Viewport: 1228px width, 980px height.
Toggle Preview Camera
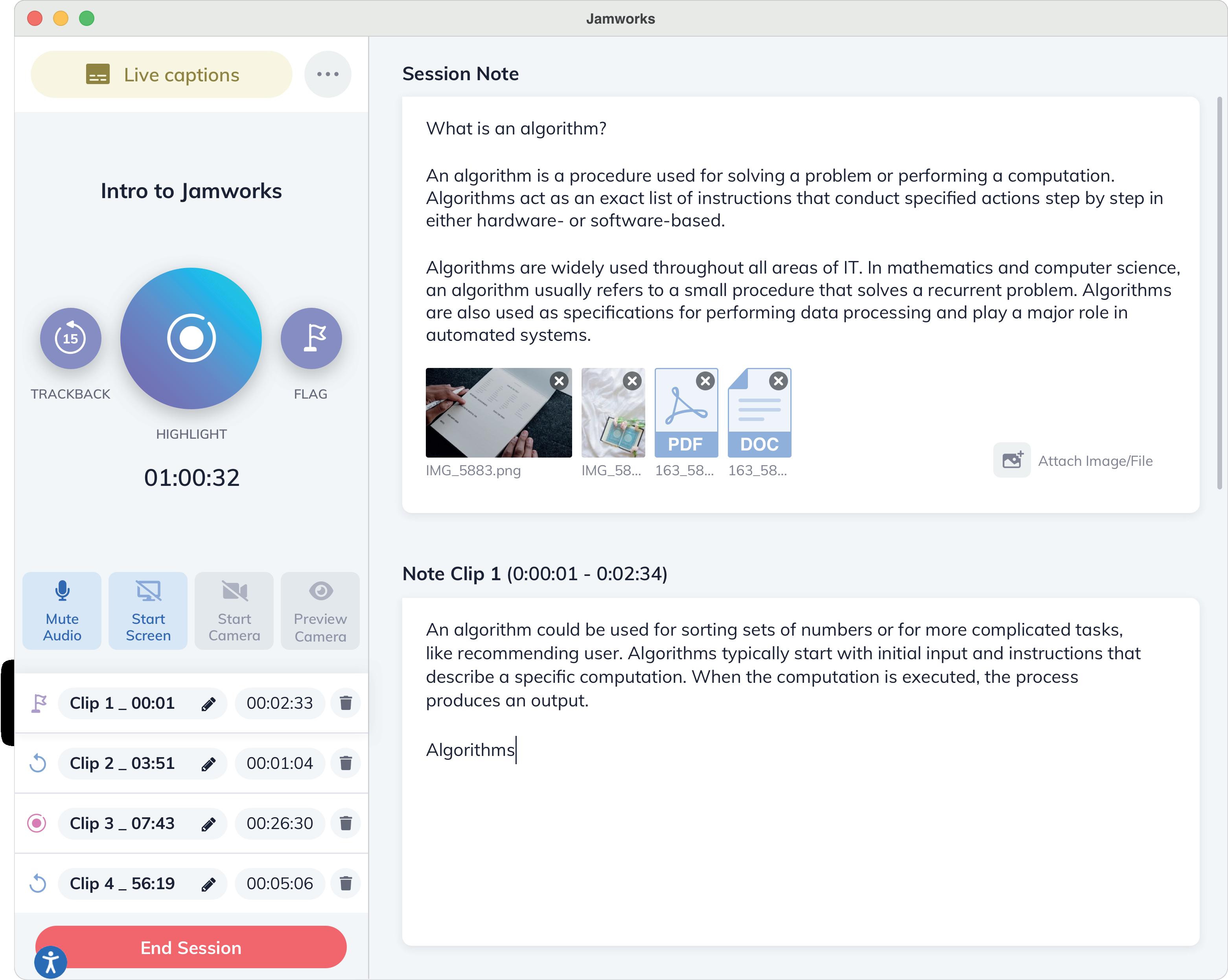[320, 610]
